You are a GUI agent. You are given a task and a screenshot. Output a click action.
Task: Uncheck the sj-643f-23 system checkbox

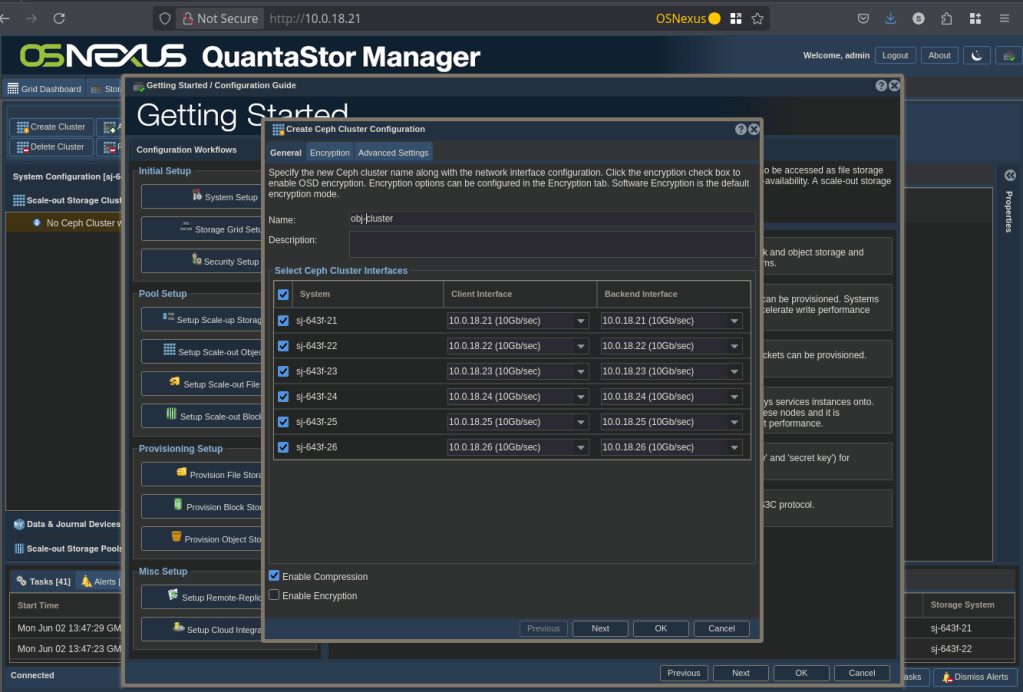[284, 371]
